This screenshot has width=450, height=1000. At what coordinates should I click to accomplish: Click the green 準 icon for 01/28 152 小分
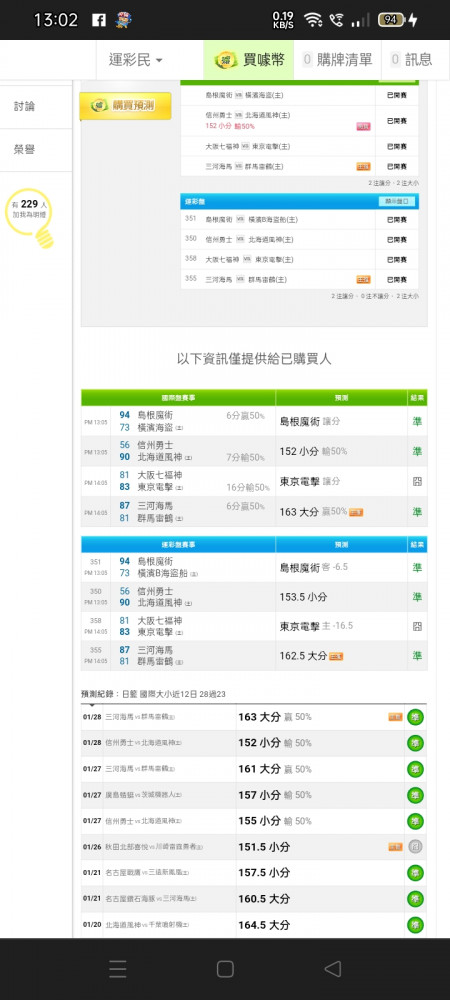(416, 743)
